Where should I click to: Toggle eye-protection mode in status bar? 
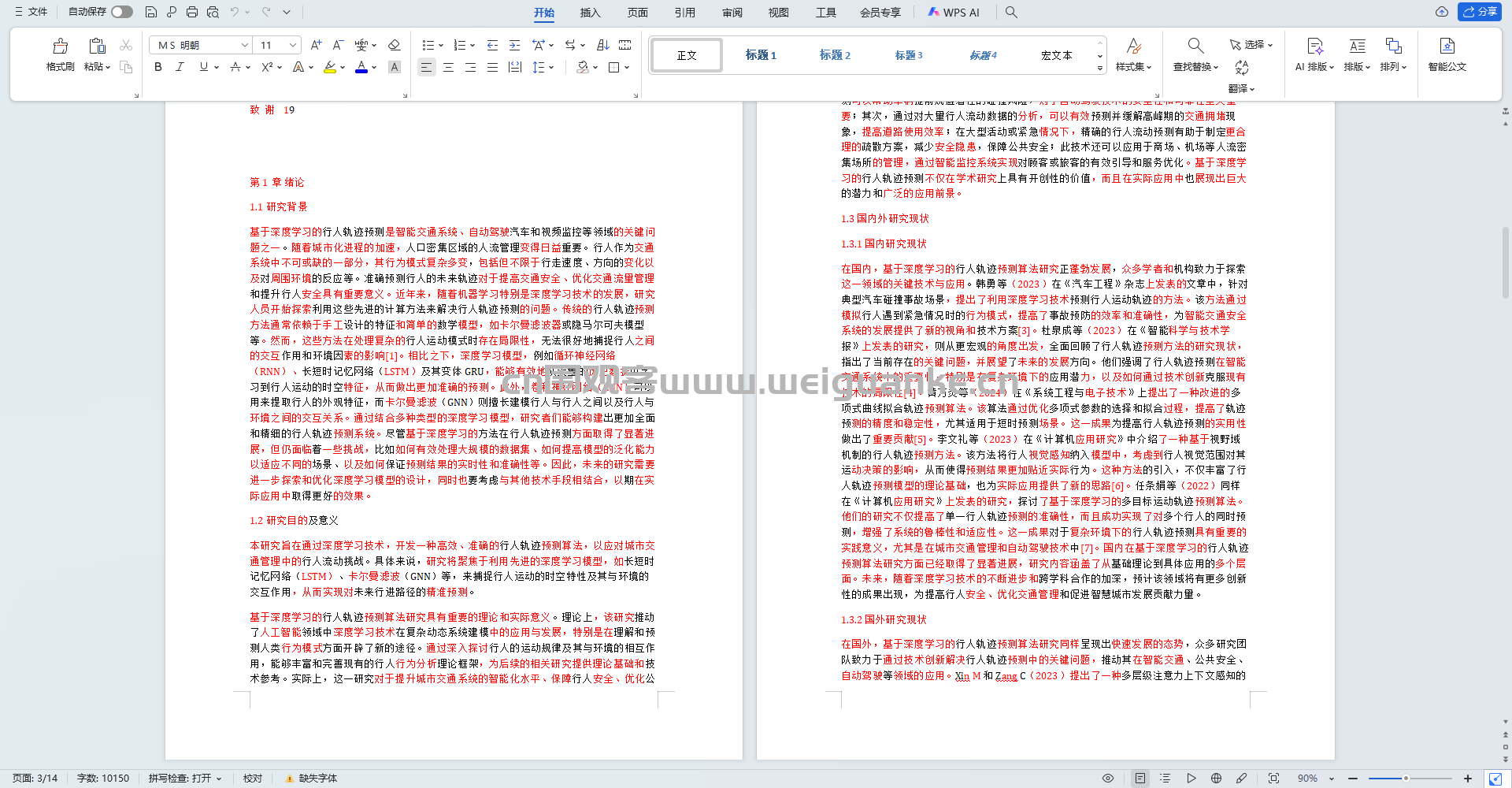[1107, 779]
